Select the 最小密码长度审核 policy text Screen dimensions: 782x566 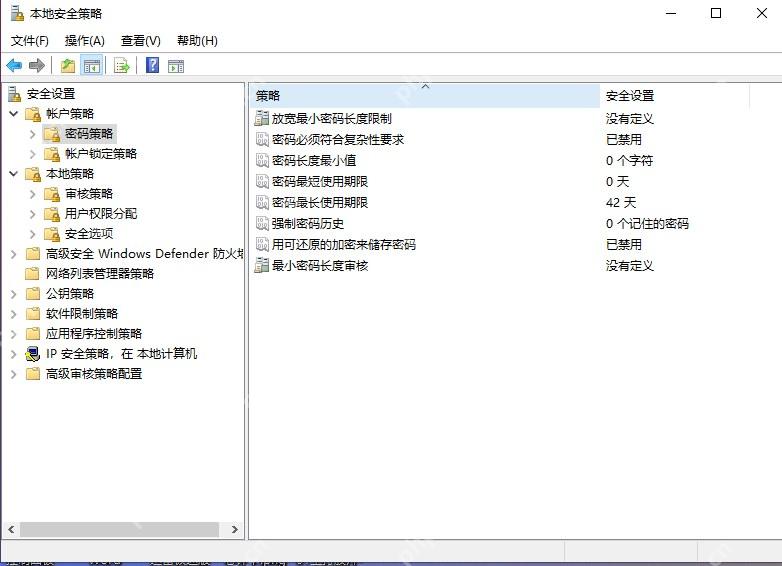point(320,265)
